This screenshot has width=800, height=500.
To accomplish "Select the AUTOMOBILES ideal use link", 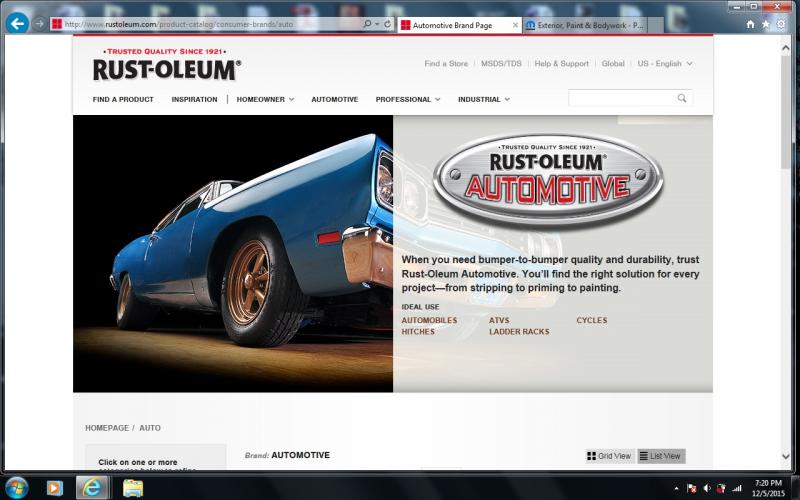I will point(429,320).
